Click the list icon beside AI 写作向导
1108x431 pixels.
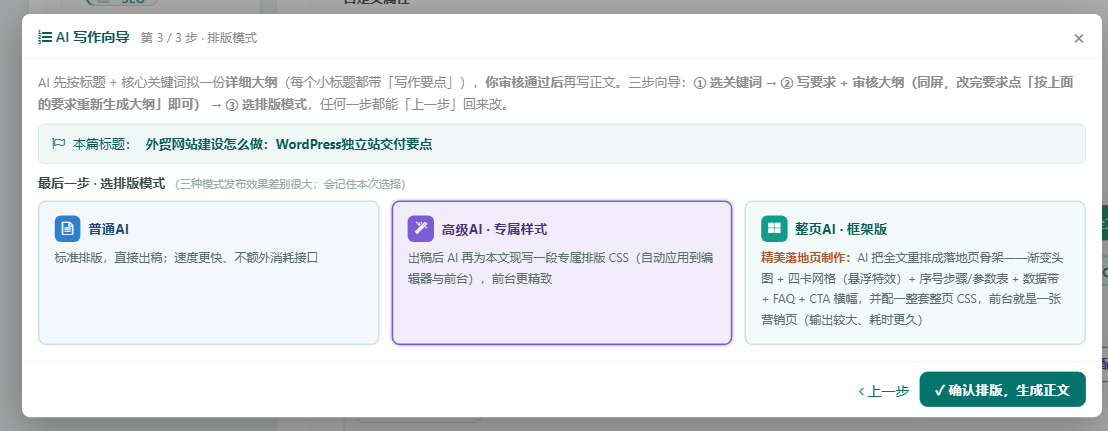pyautogui.click(x=45, y=37)
